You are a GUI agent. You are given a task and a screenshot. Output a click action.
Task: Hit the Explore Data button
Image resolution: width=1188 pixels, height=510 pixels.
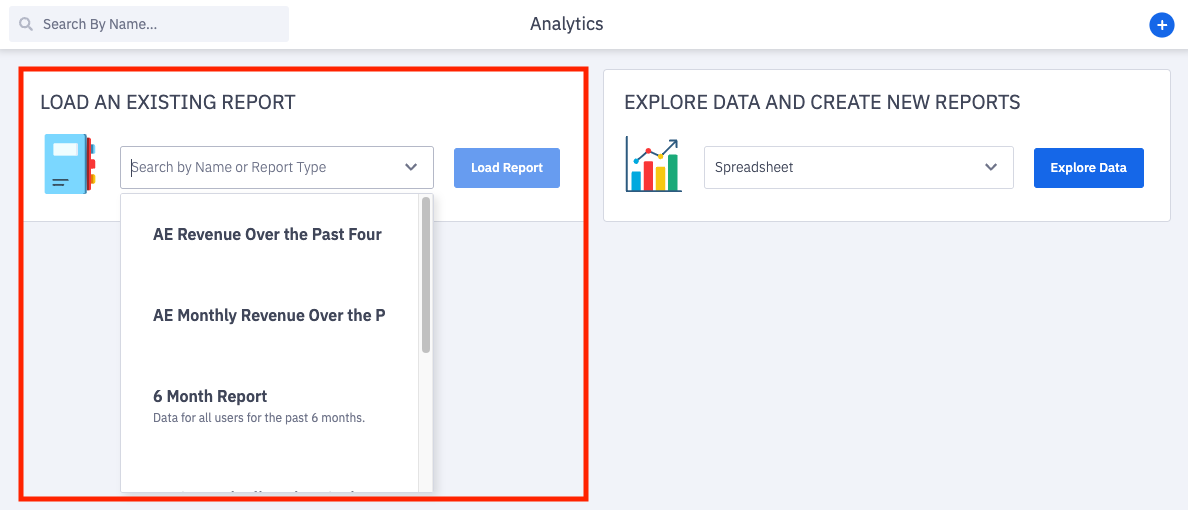tap(1088, 167)
